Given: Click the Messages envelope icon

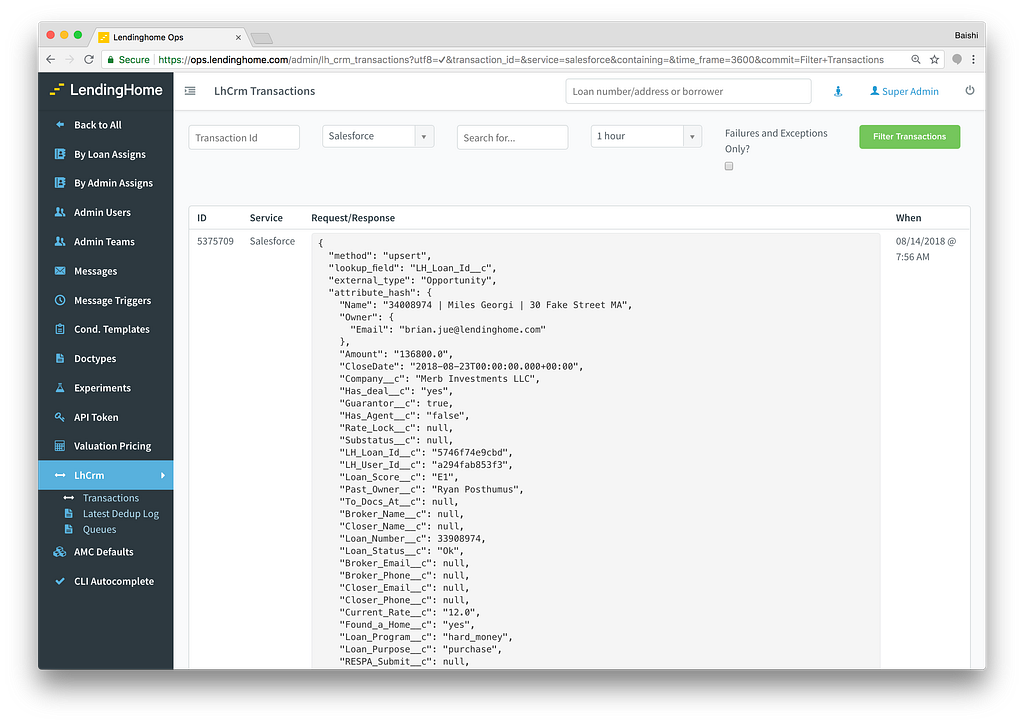Looking at the screenshot, I should pos(60,270).
